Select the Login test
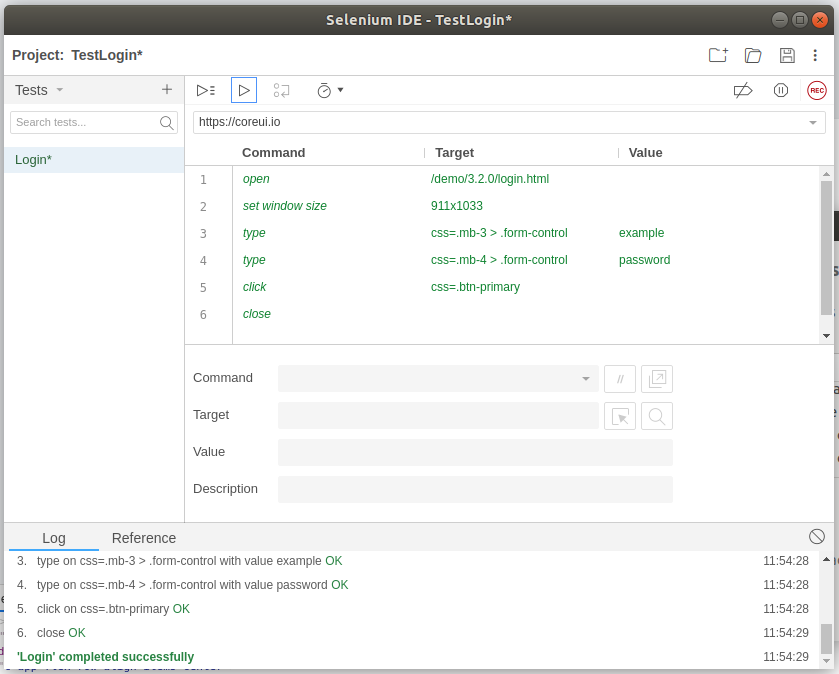 (94, 160)
